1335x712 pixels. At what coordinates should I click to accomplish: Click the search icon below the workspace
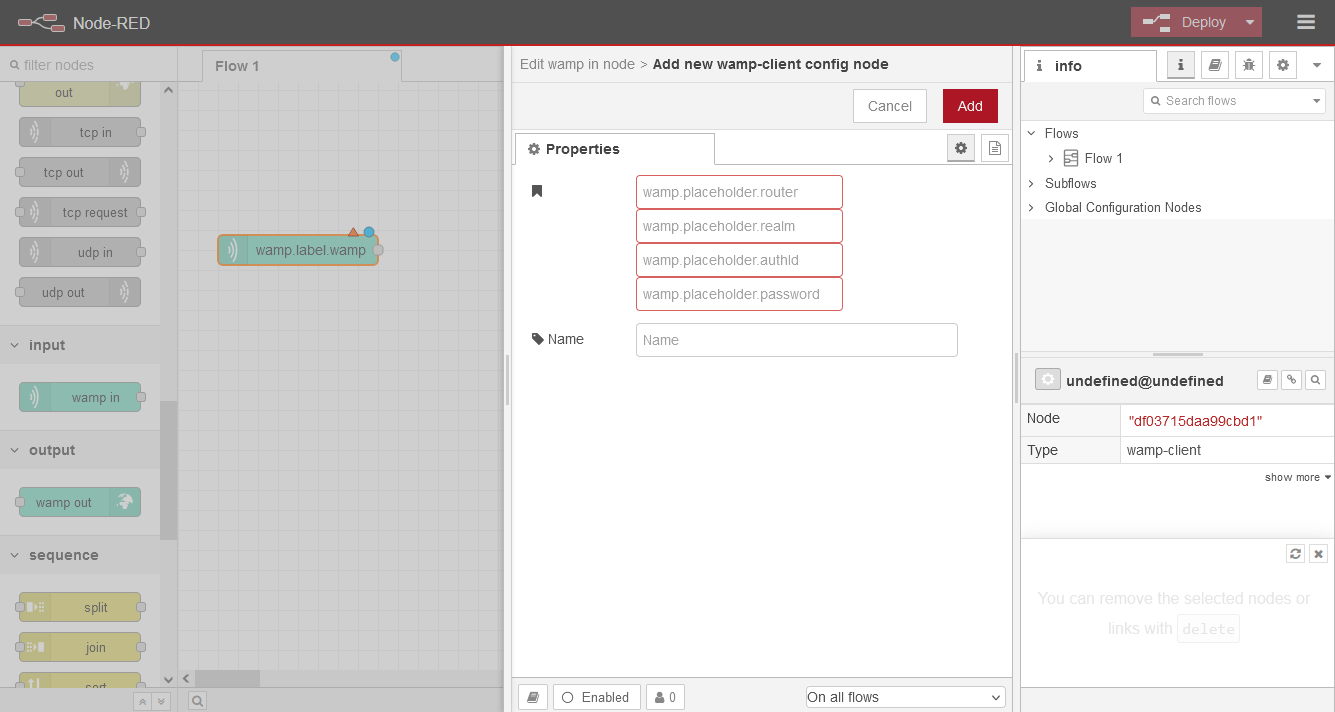coord(198,701)
